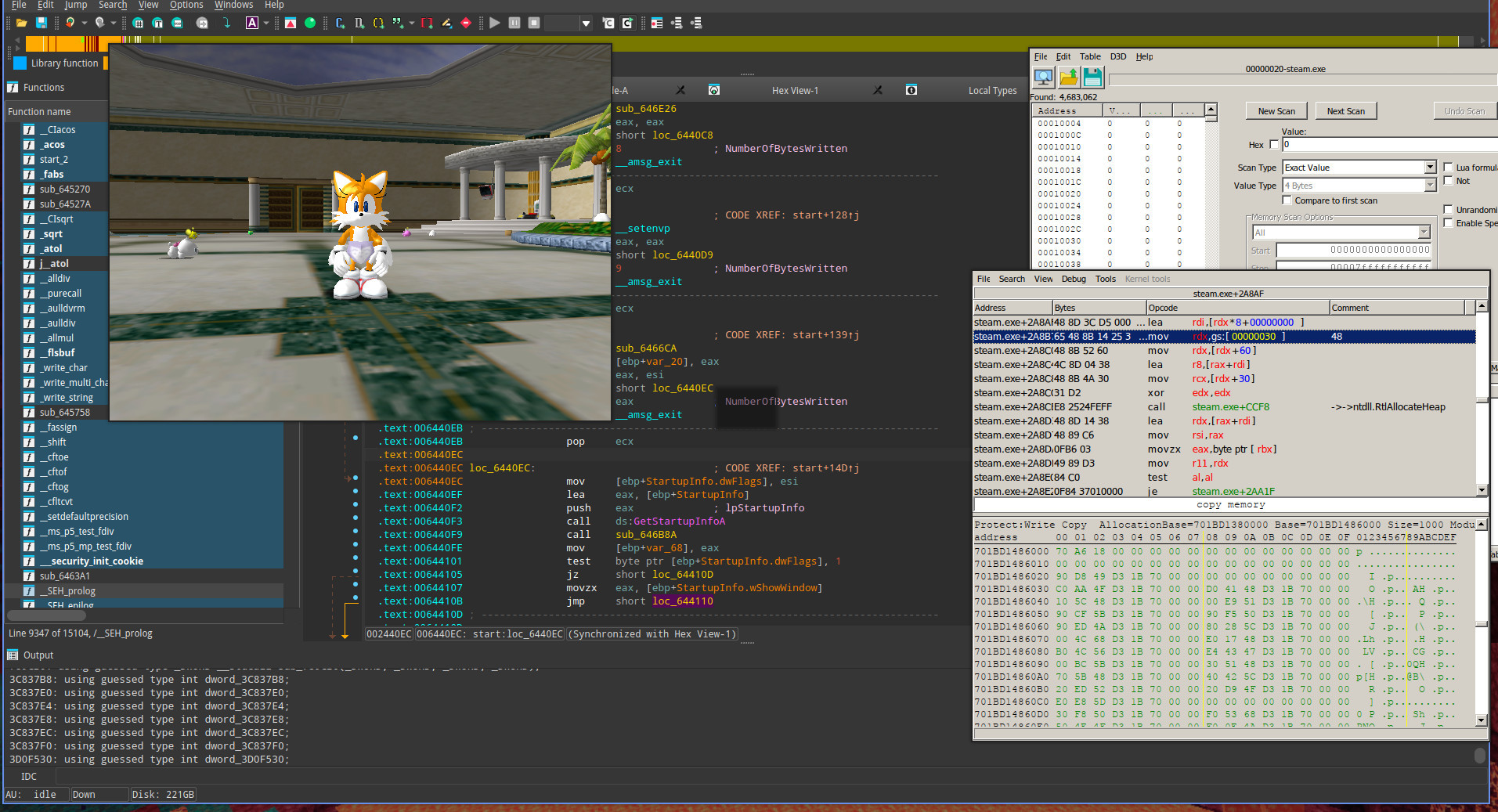Open Memory Viewer Tools menu
The height and width of the screenshot is (812, 1498).
[1106, 279]
